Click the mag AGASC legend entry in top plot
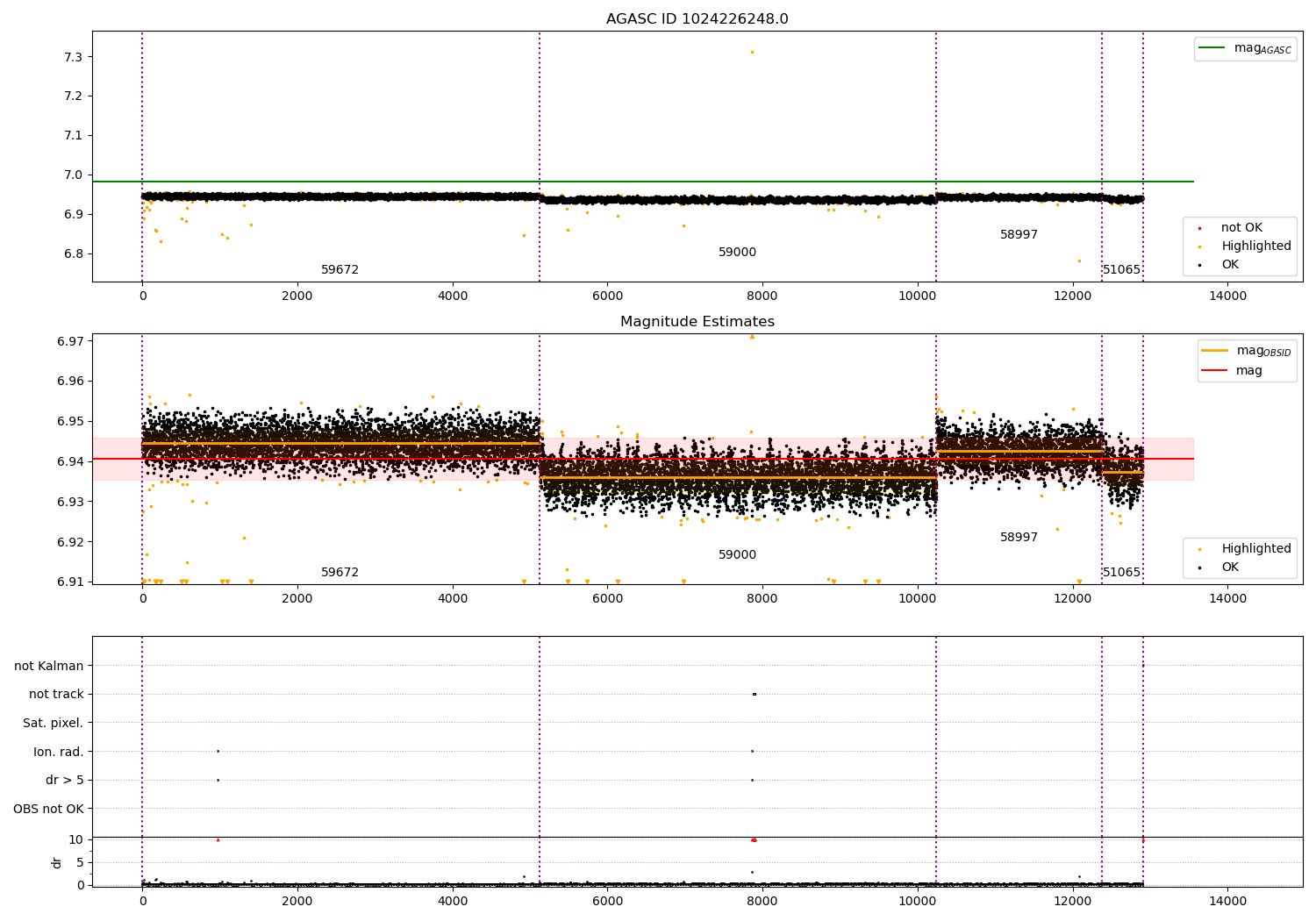 pos(1246,48)
